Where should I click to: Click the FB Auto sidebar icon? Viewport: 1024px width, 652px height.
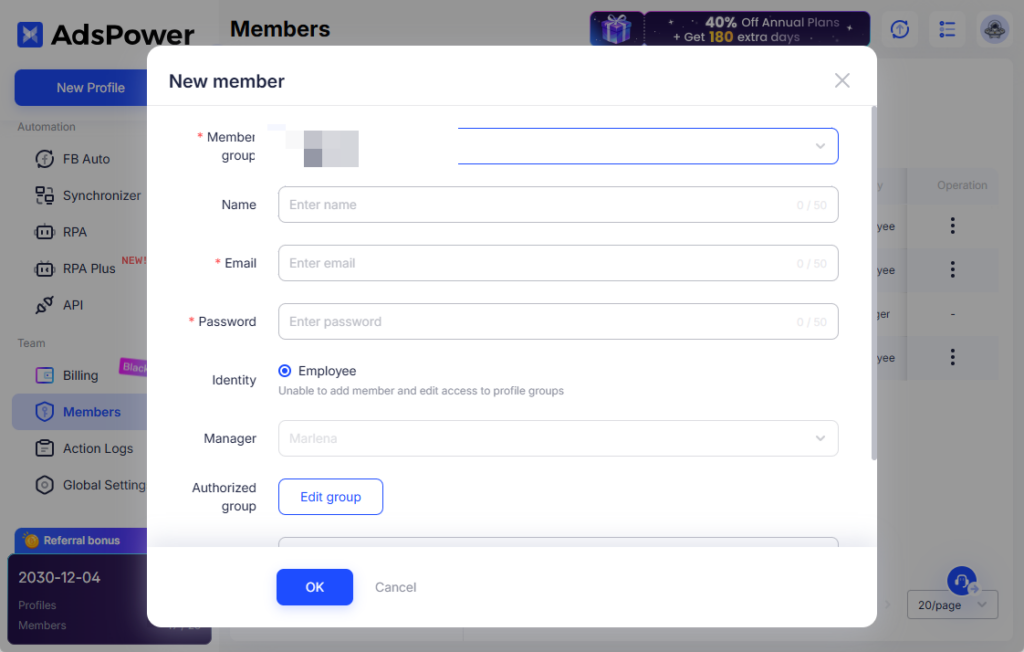pos(45,159)
